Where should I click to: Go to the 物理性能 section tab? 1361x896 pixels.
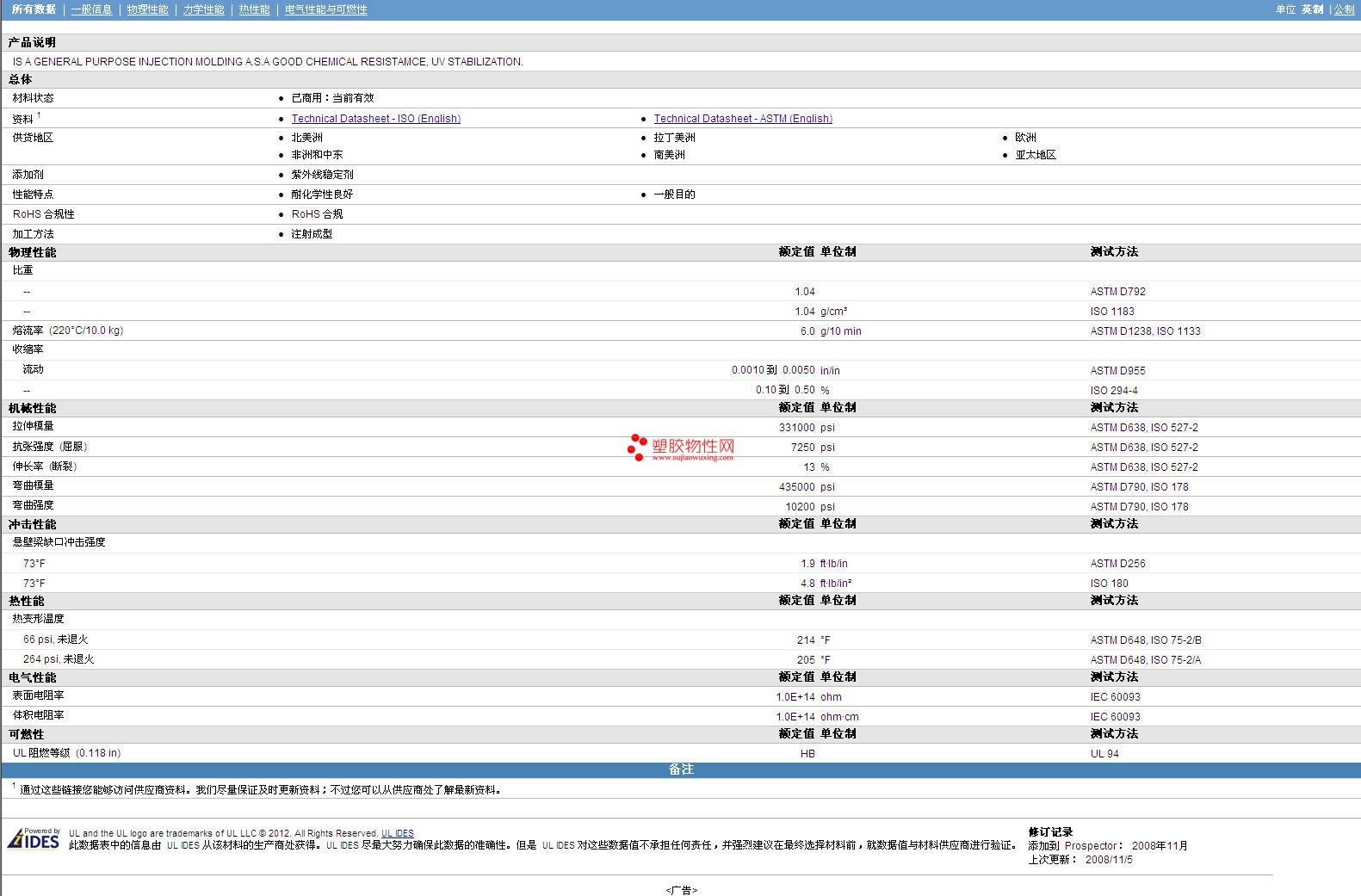click(x=147, y=9)
